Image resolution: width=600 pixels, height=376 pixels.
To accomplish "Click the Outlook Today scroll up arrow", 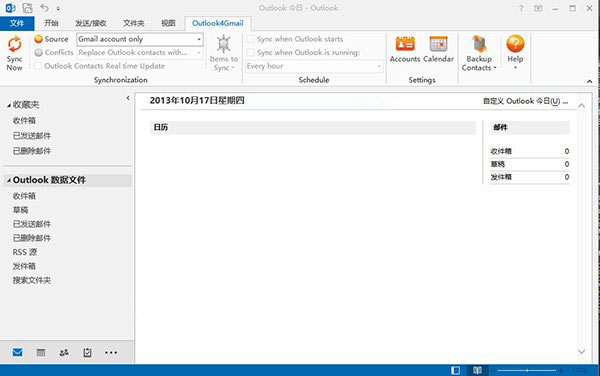I will (x=582, y=106).
